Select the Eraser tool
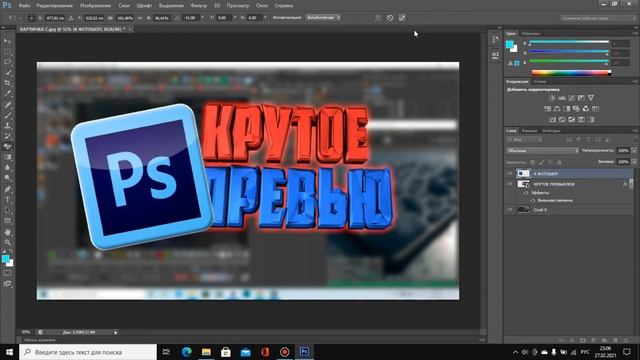 pos(7,147)
